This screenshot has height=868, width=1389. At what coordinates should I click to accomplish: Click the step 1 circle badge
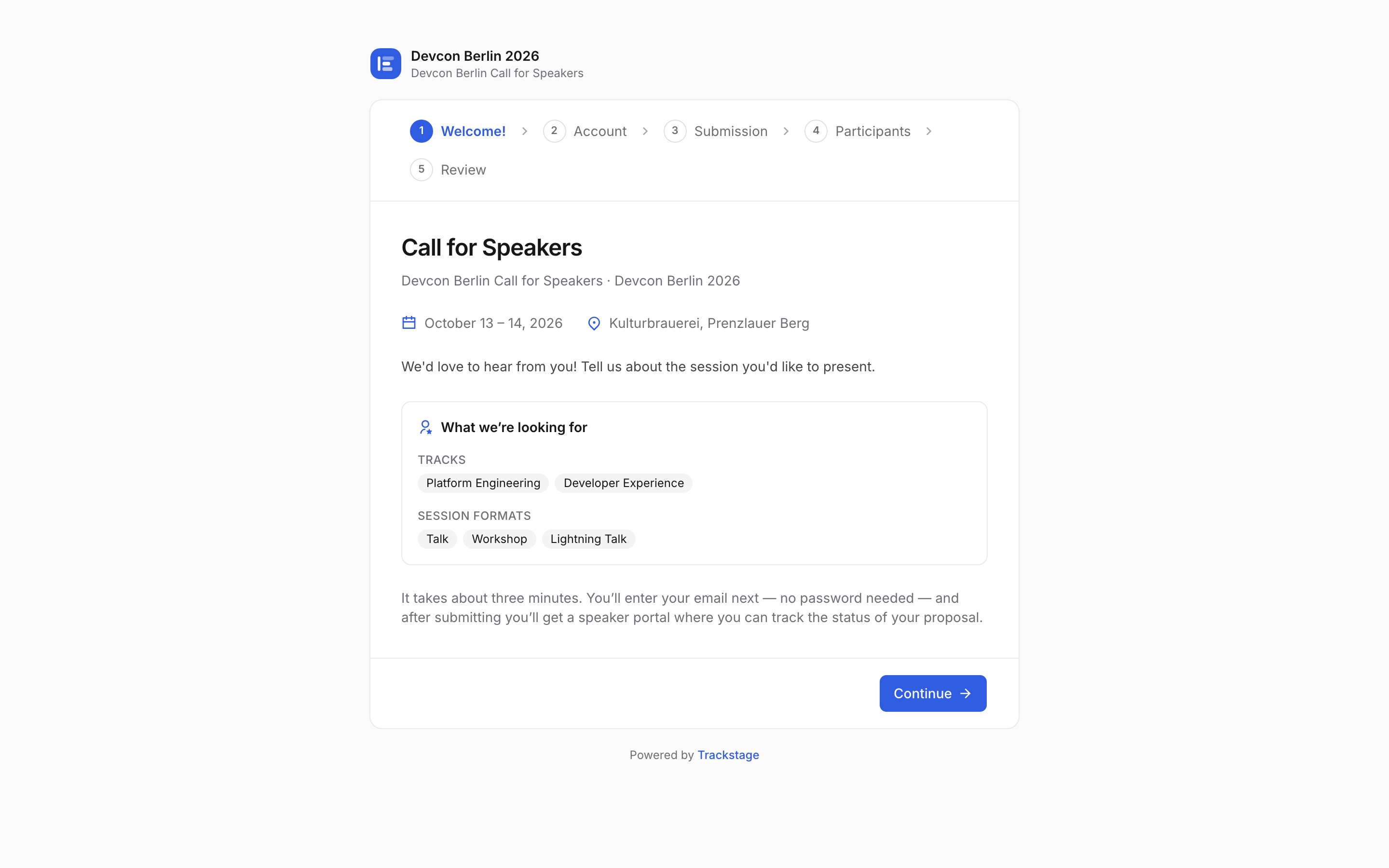click(422, 131)
